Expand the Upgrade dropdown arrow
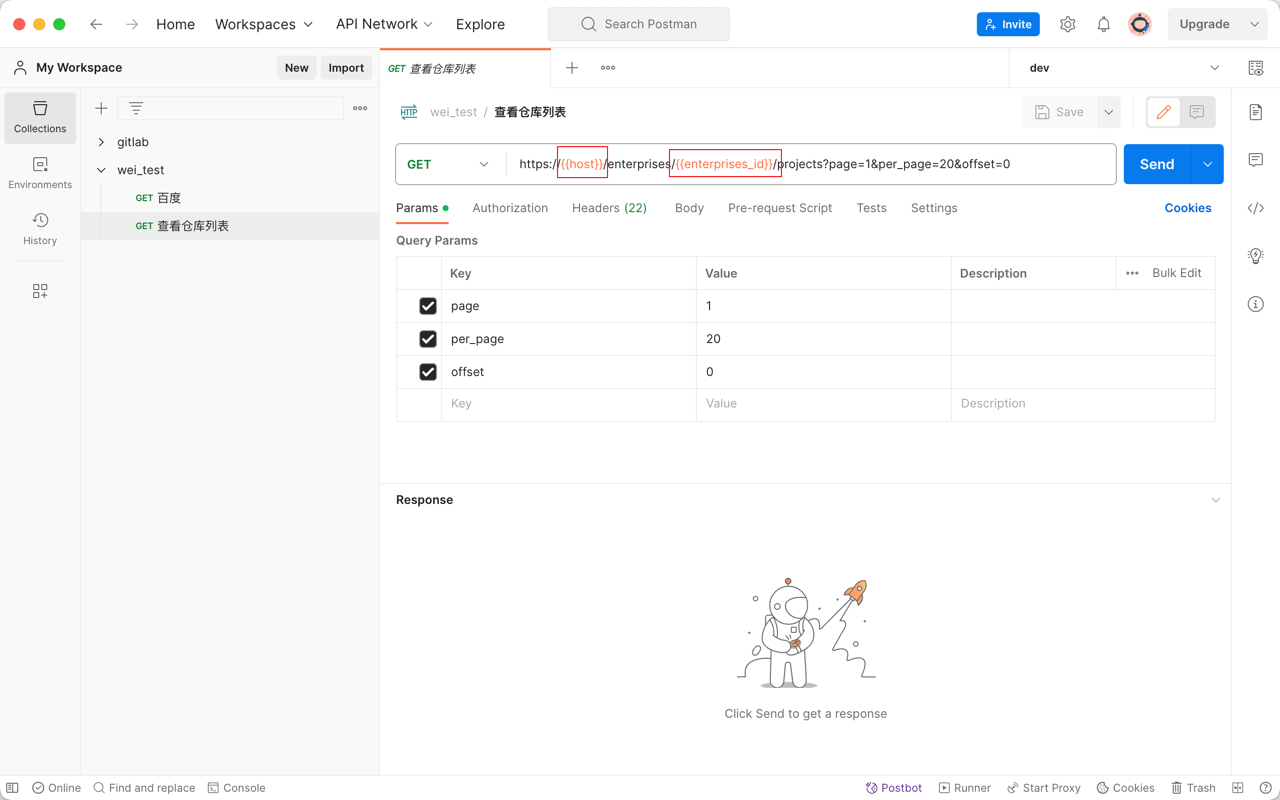 [1254, 24]
